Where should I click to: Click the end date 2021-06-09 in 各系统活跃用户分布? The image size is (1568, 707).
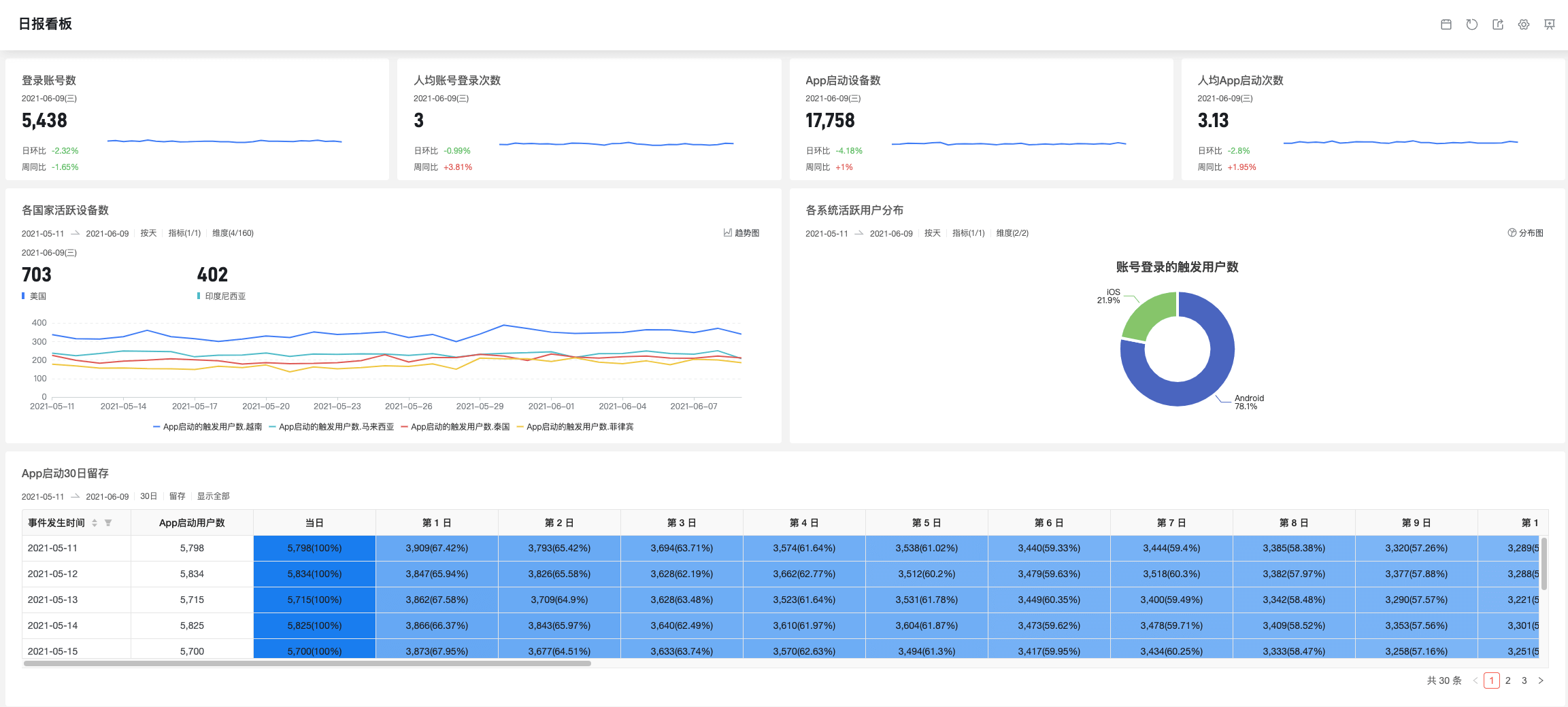coord(891,233)
